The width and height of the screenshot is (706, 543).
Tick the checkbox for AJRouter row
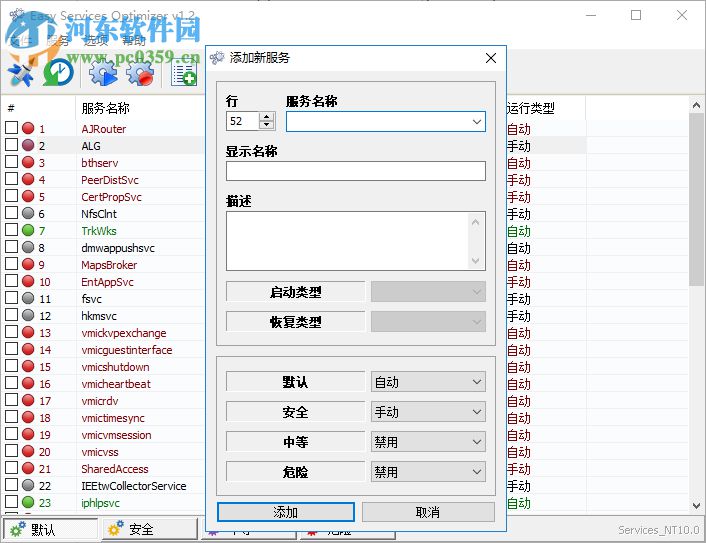click(x=11, y=128)
